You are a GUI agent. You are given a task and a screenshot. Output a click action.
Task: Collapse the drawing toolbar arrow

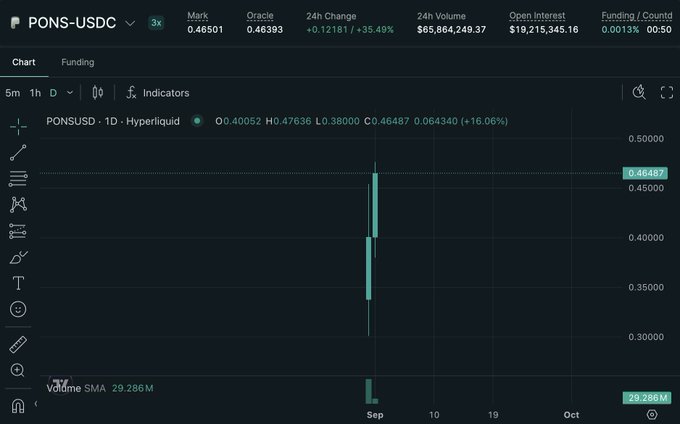36,404
